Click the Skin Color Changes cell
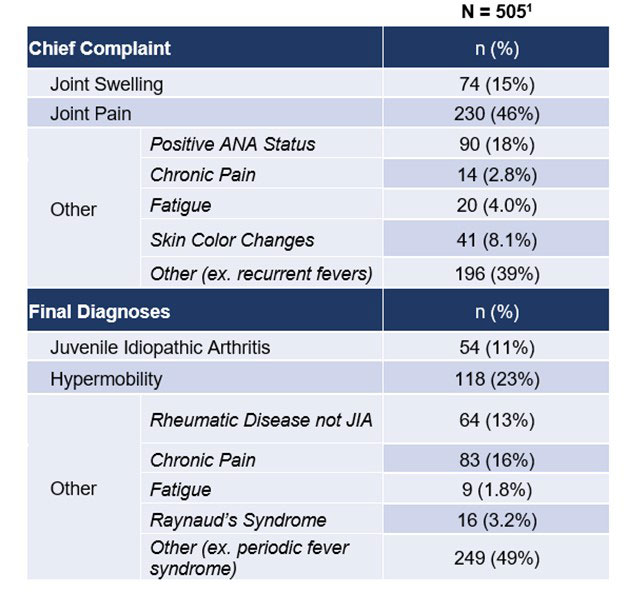 [232, 240]
